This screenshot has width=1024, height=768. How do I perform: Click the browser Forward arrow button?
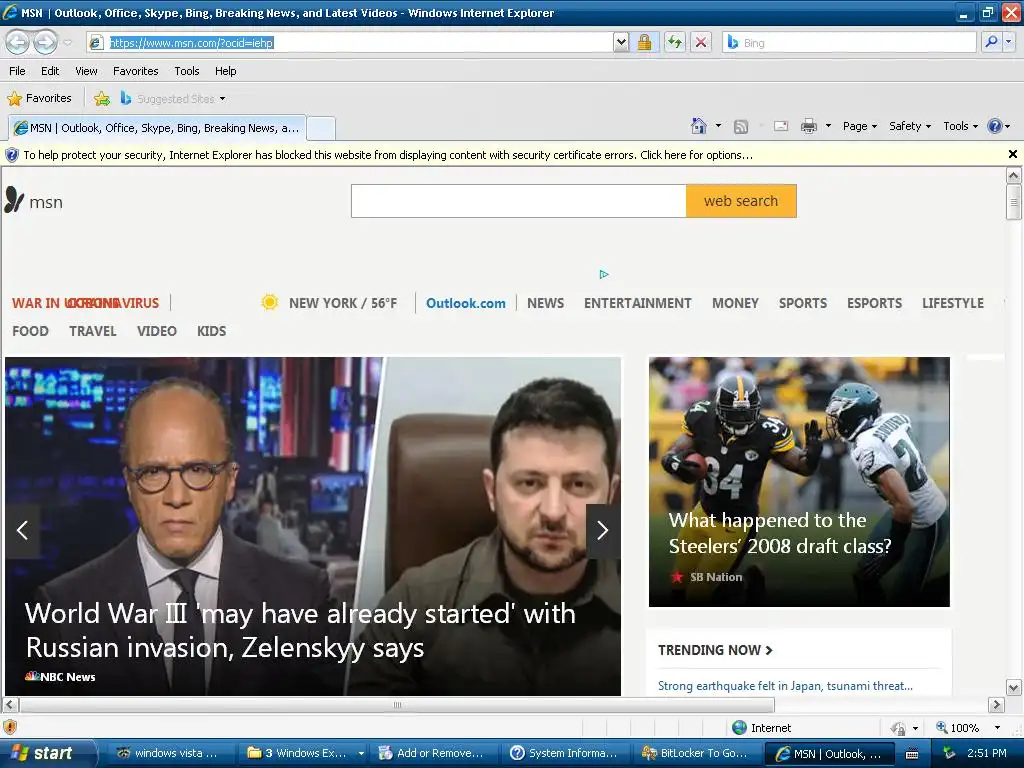(45, 42)
